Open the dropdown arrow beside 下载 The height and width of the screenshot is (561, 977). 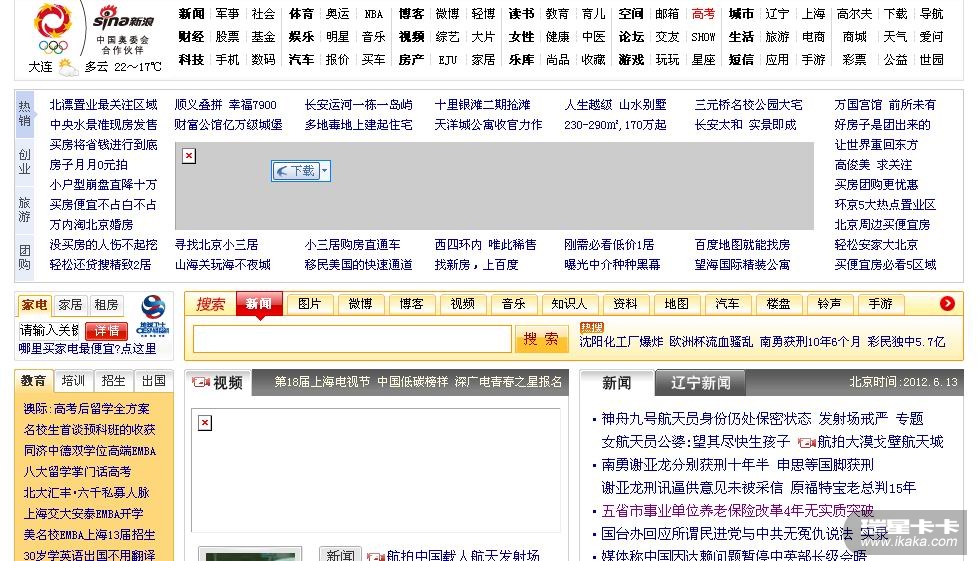(x=325, y=171)
